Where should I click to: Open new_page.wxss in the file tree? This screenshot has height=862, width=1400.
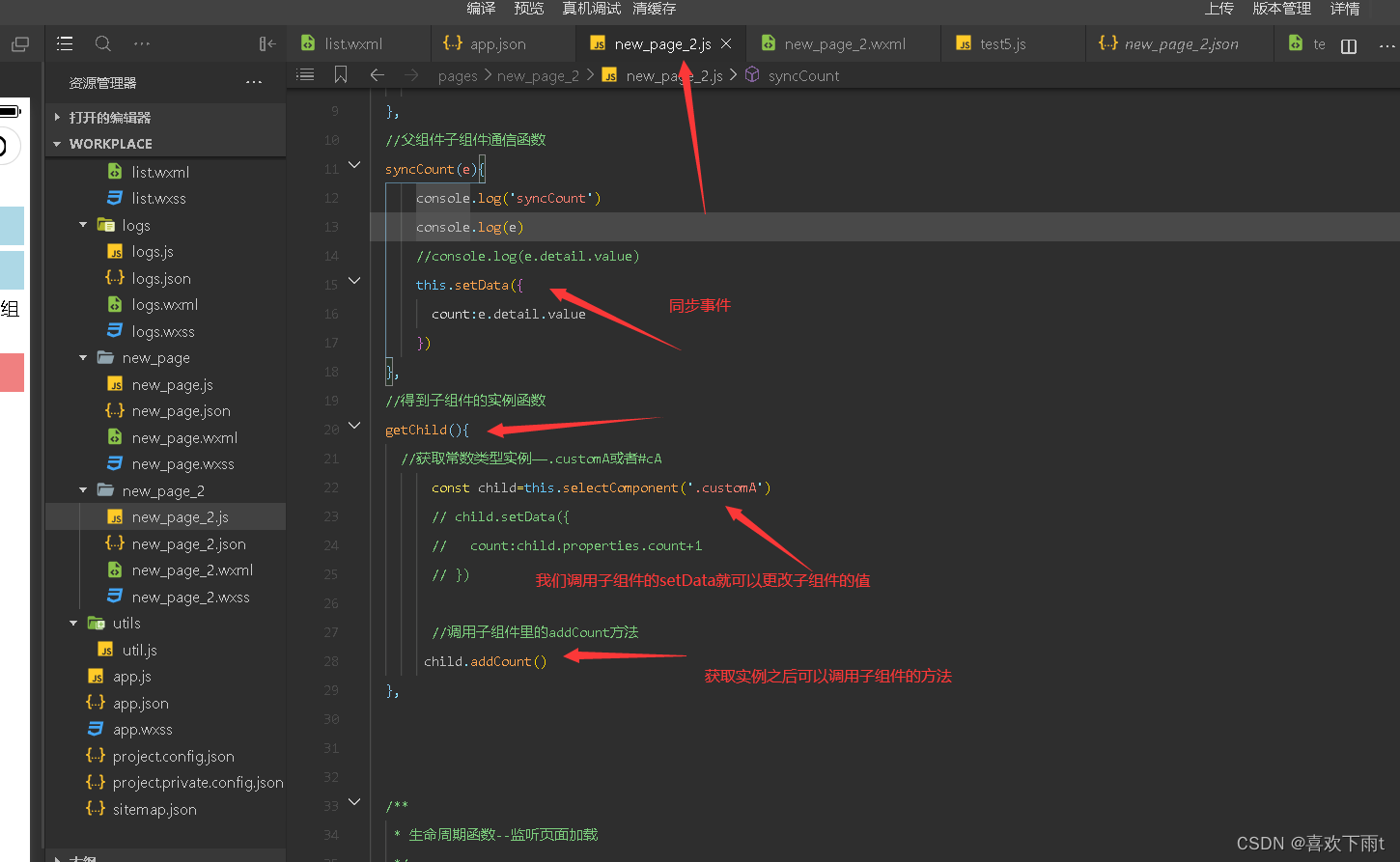pyautogui.click(x=182, y=464)
